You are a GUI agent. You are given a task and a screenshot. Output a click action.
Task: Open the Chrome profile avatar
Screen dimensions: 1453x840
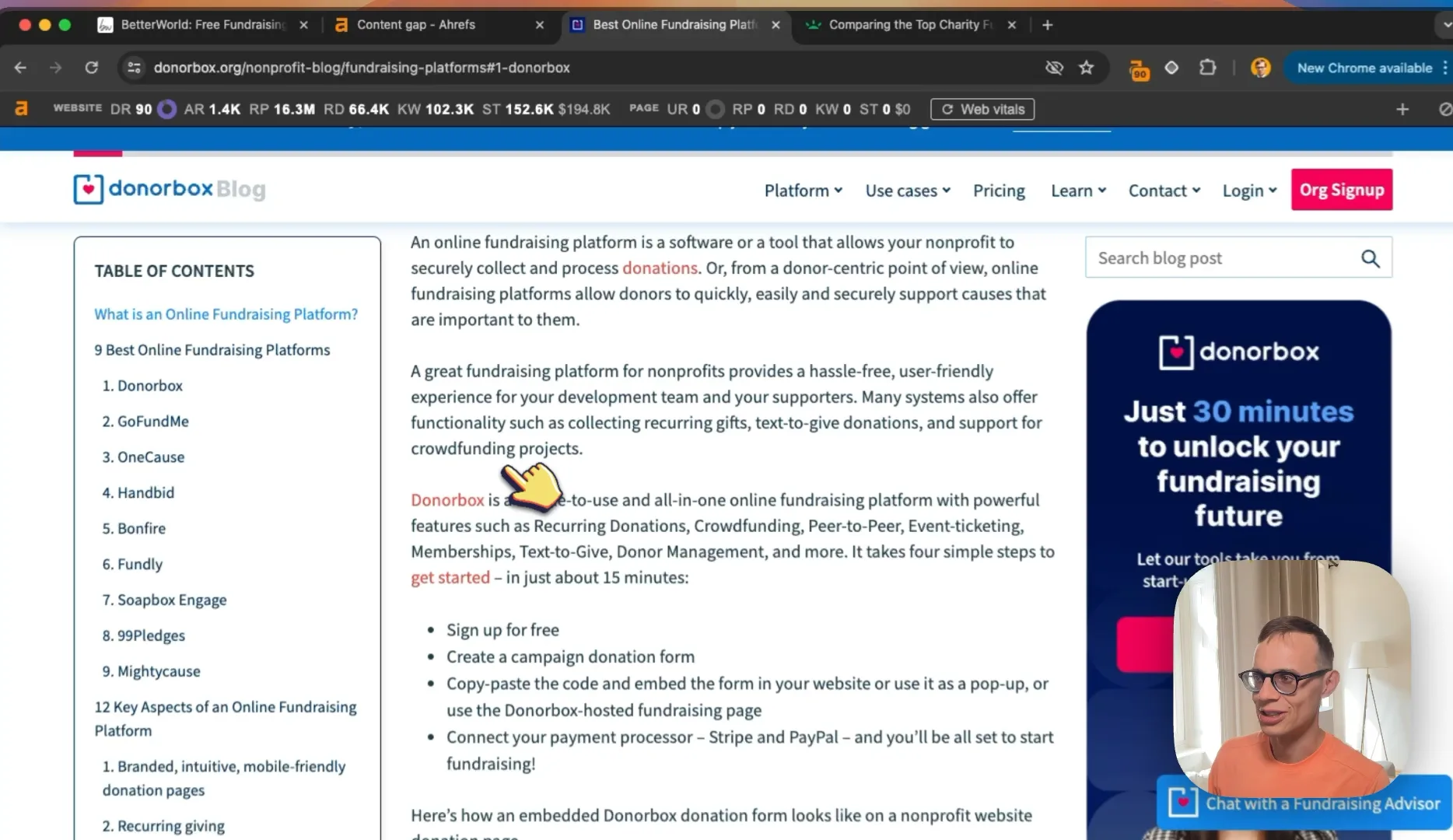(x=1260, y=68)
